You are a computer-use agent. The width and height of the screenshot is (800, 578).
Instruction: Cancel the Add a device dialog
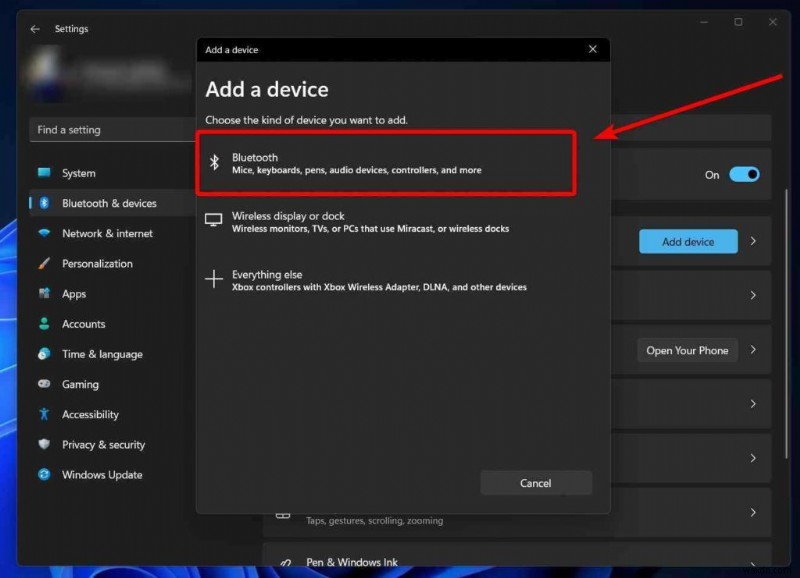click(x=536, y=482)
